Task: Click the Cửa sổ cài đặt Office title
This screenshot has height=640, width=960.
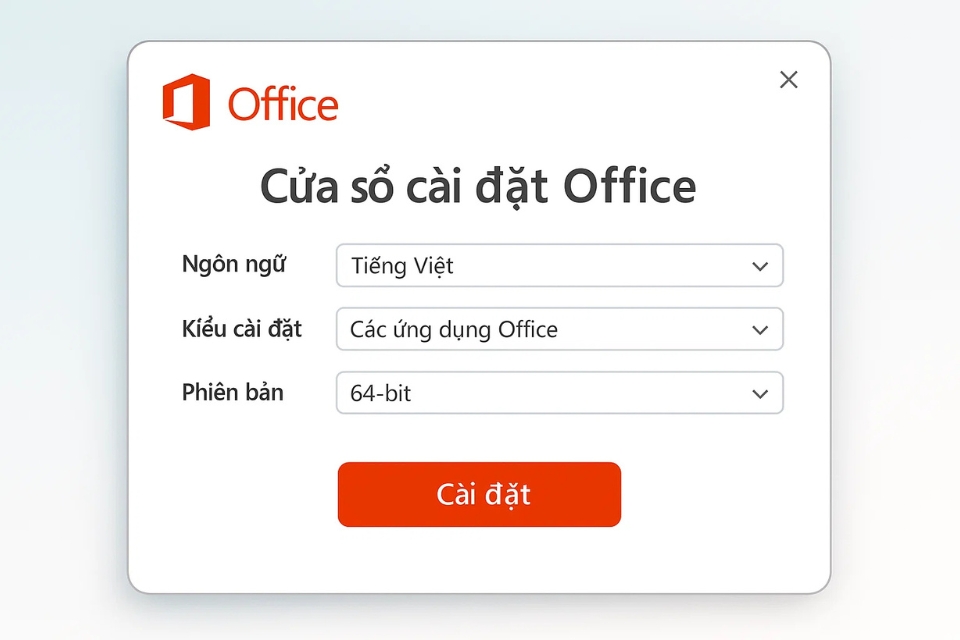Action: [479, 186]
